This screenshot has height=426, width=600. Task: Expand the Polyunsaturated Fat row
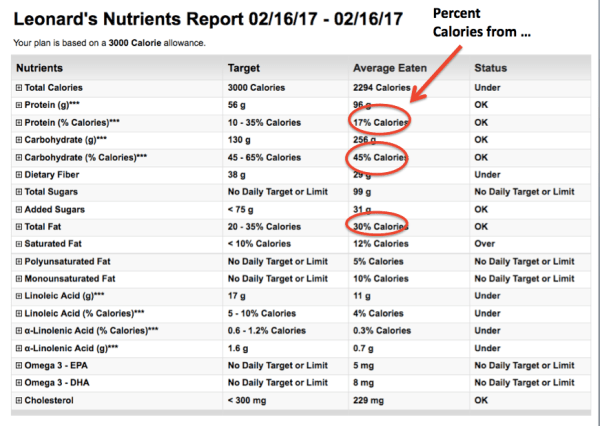click(19, 261)
